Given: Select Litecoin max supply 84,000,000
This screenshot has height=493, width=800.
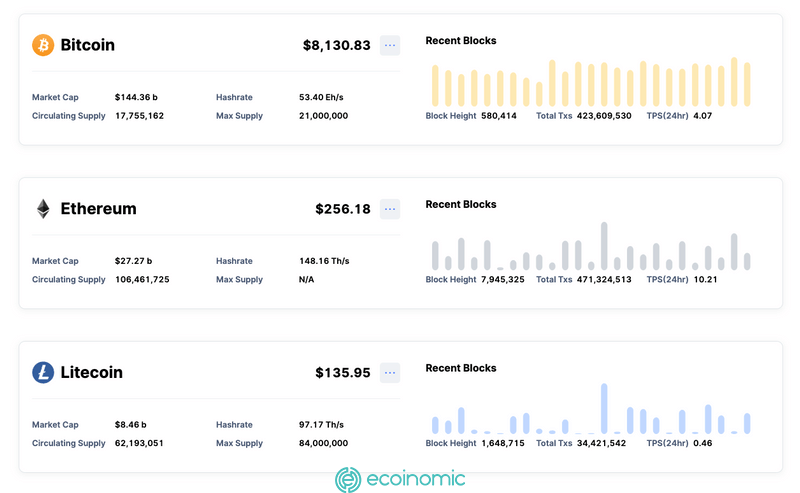Looking at the screenshot, I should pyautogui.click(x=323, y=443).
